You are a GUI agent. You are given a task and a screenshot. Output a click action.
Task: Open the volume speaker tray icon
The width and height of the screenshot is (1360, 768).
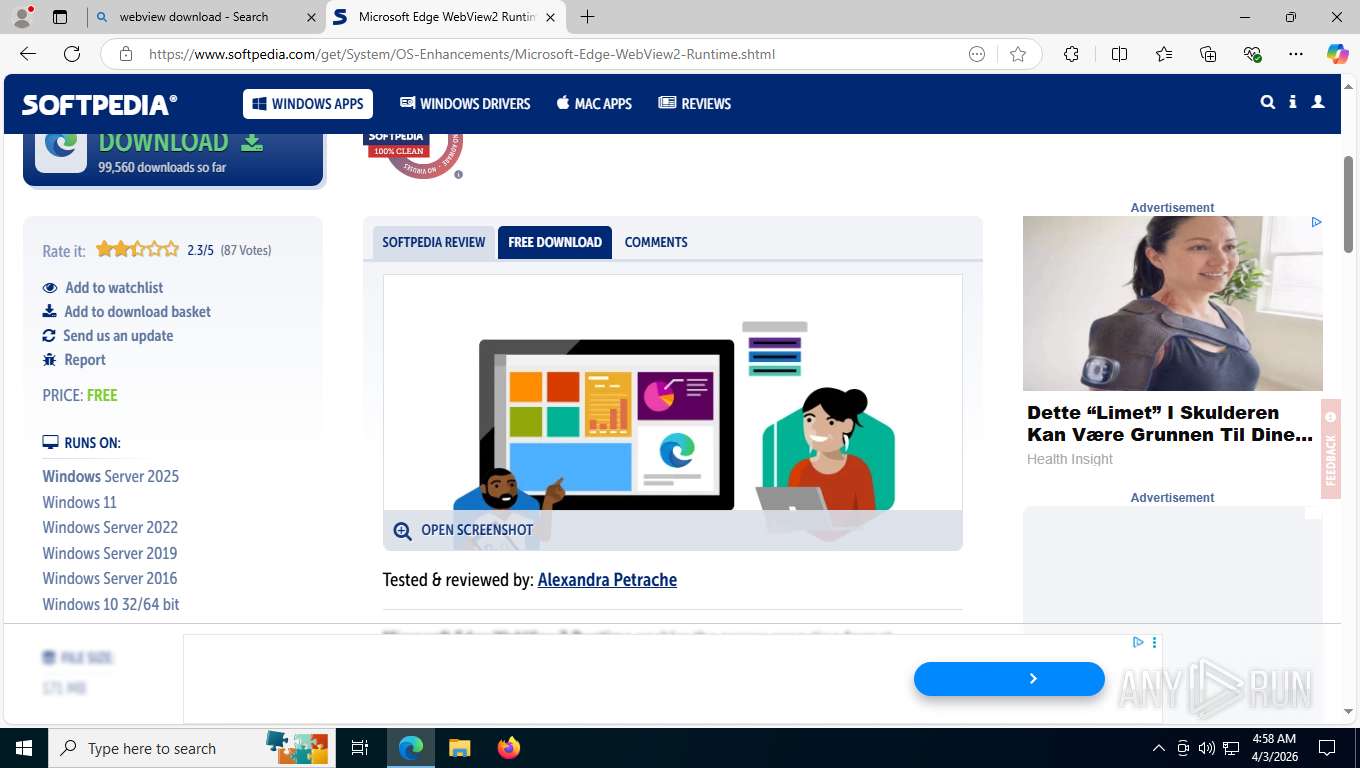1207,748
